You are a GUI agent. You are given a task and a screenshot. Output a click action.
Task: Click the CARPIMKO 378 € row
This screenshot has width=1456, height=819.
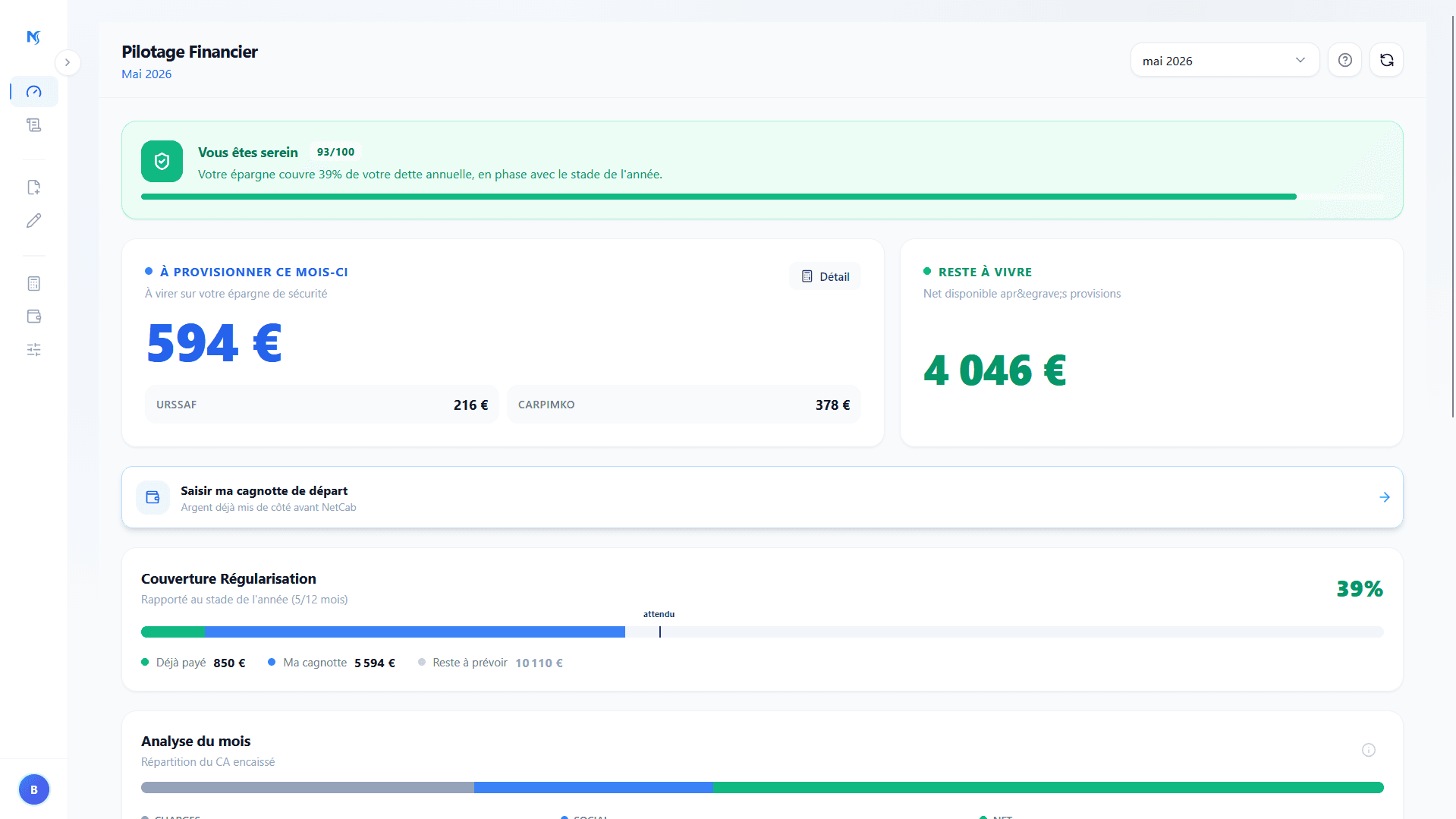point(684,405)
